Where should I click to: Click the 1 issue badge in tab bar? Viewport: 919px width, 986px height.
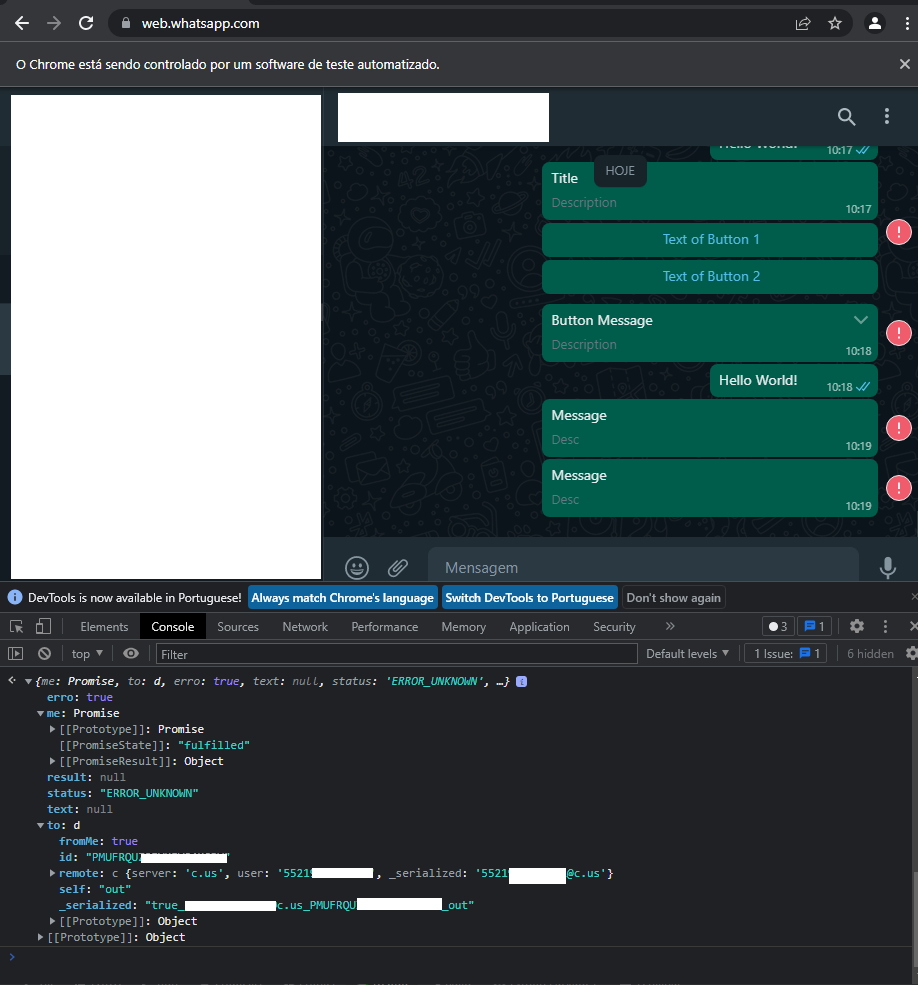815,626
